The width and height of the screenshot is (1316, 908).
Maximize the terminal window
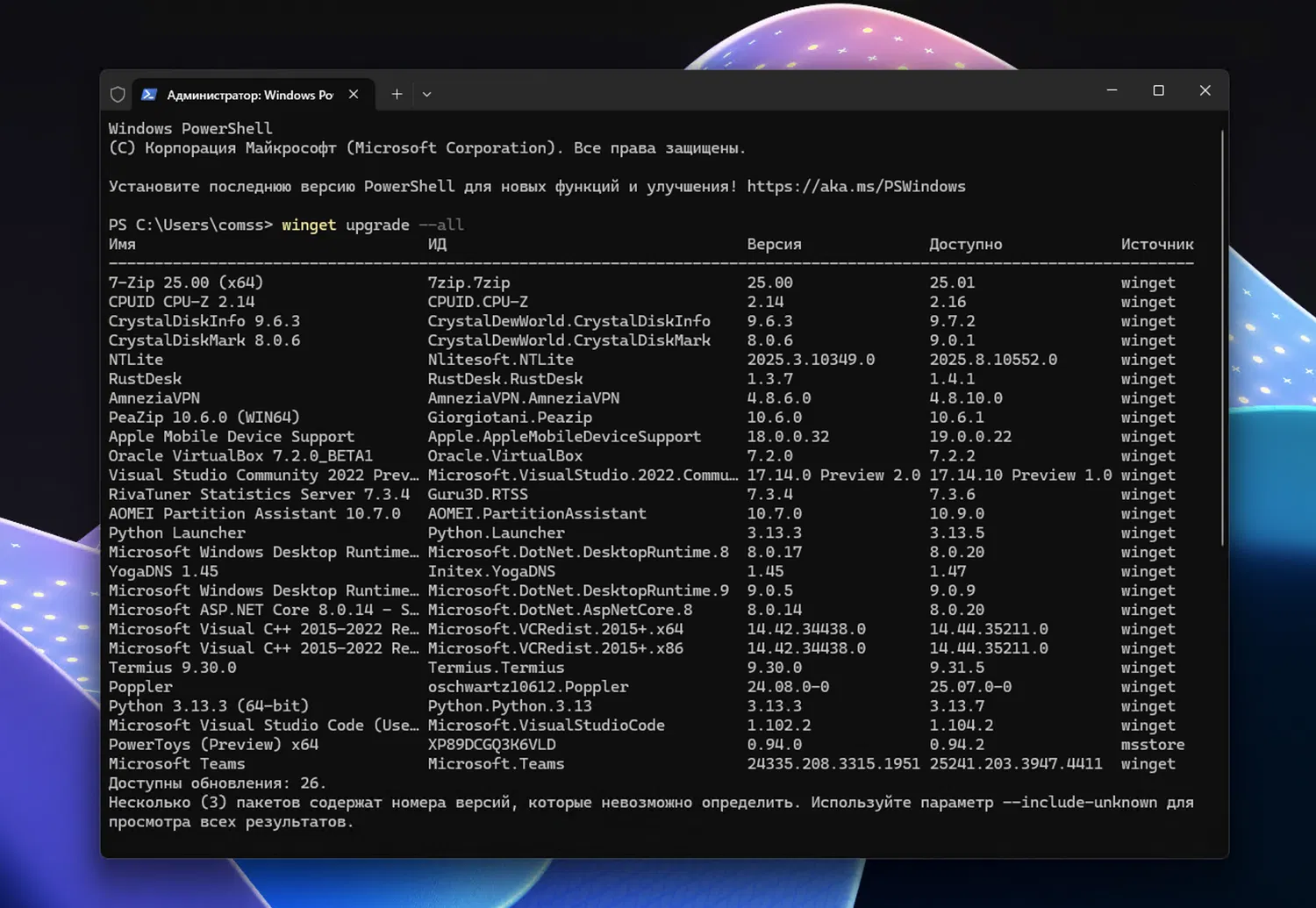(x=1158, y=90)
